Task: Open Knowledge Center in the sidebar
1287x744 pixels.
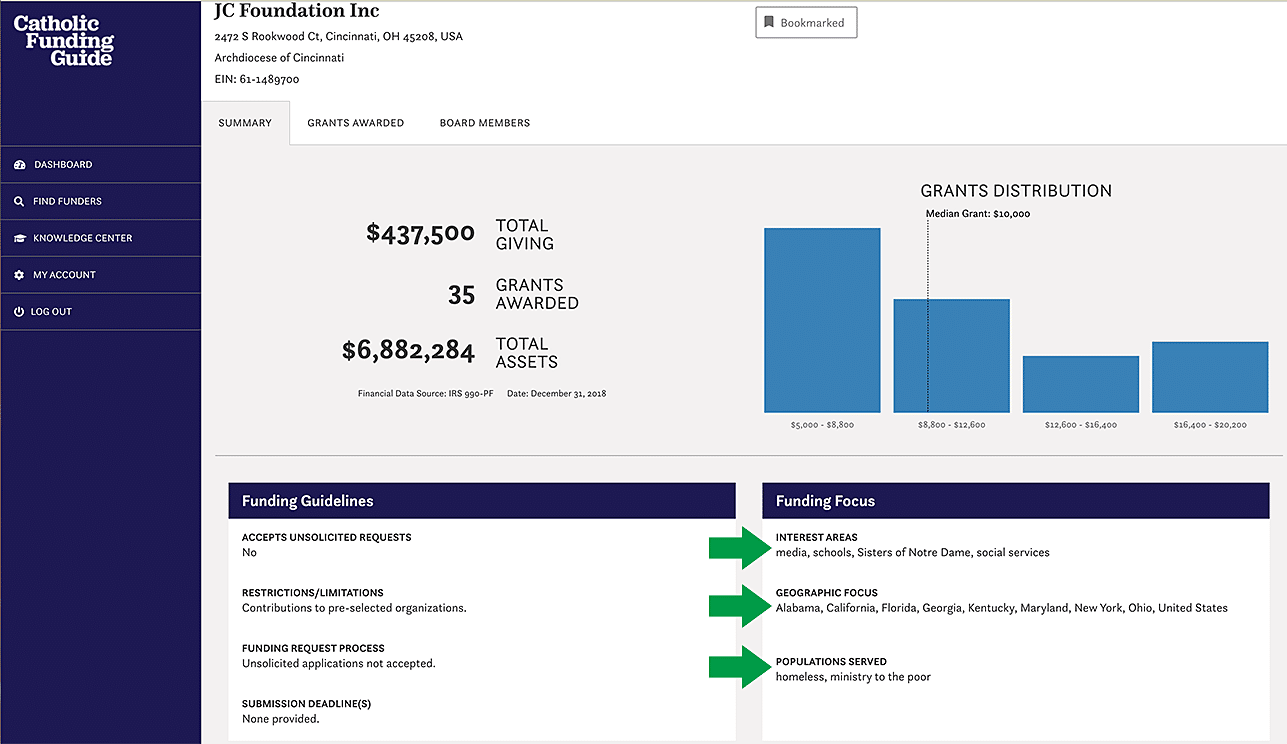Action: [x=100, y=238]
